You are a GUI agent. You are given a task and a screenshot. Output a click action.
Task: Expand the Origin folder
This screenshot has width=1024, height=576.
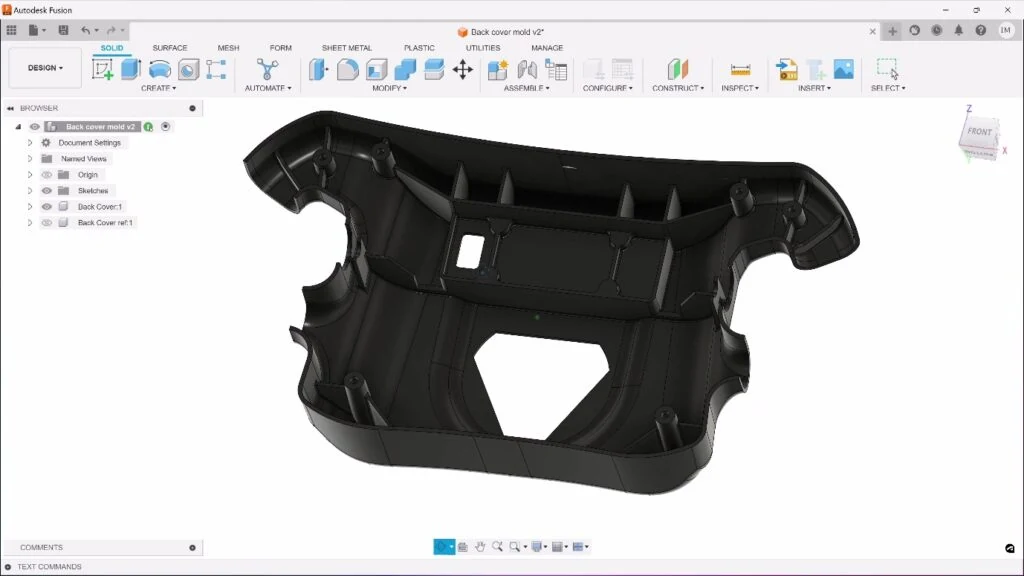click(29, 175)
